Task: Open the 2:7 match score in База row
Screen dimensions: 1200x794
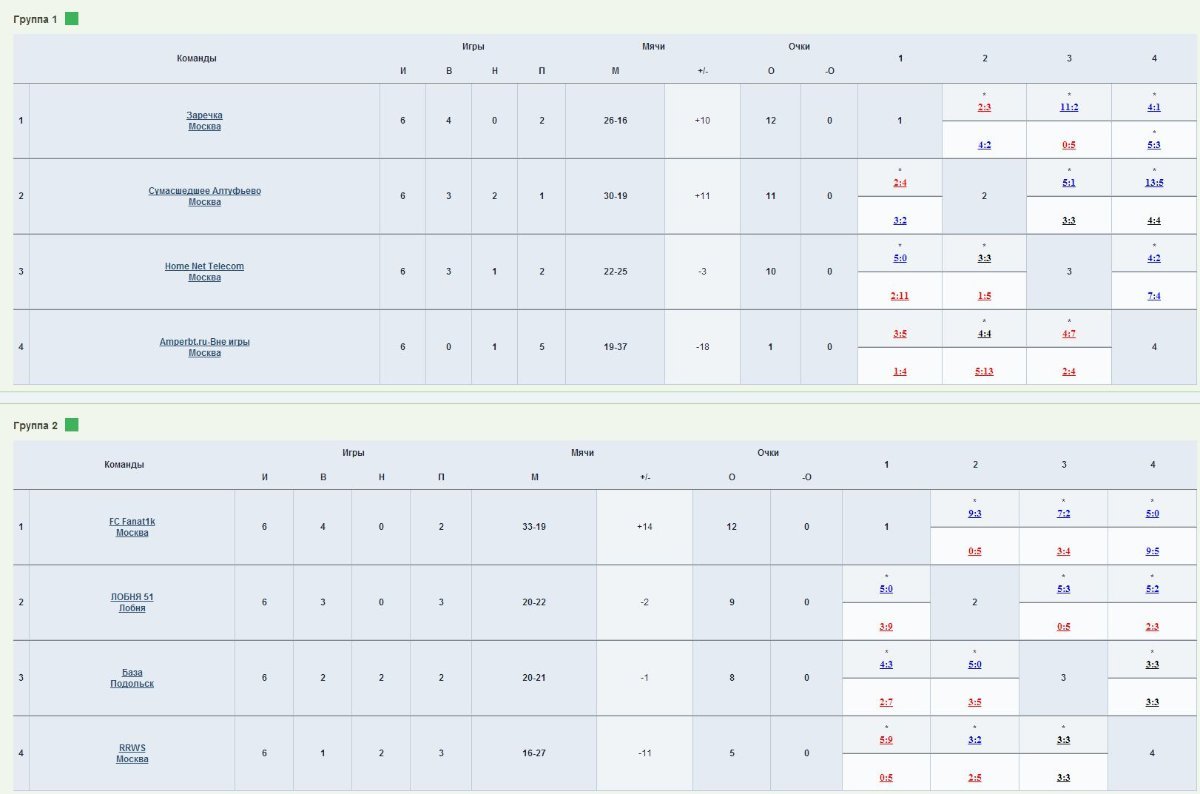Action: [x=886, y=702]
